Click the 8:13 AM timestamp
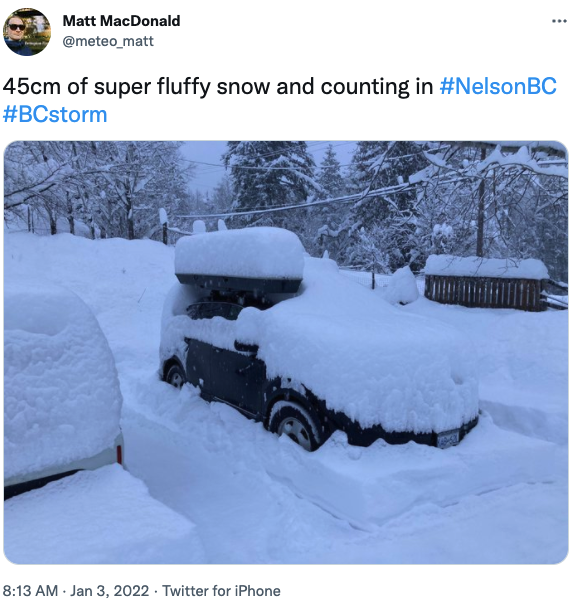583x614 pixels. [30, 591]
